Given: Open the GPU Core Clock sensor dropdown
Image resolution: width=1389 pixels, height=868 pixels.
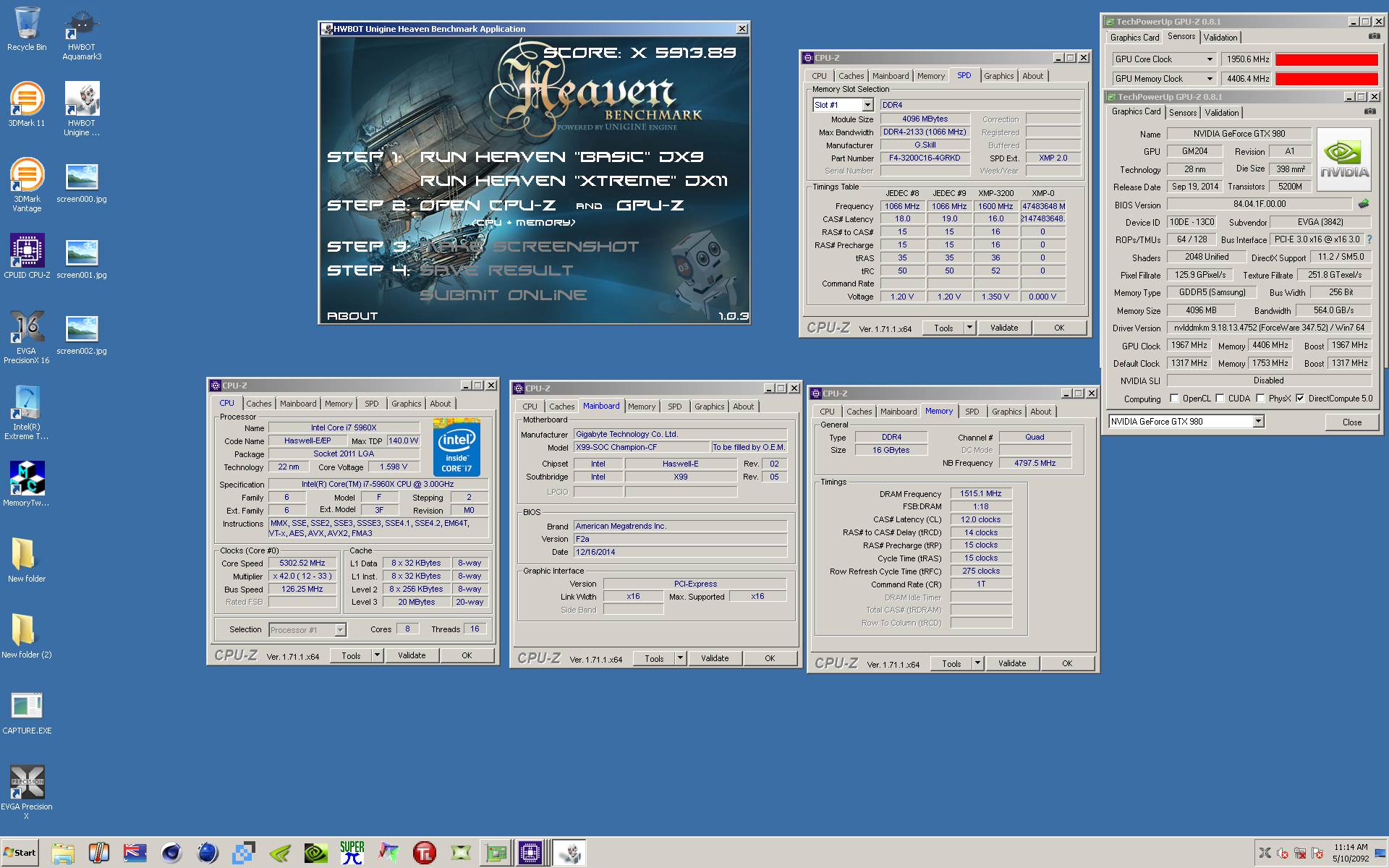Looking at the screenshot, I should 1209,59.
